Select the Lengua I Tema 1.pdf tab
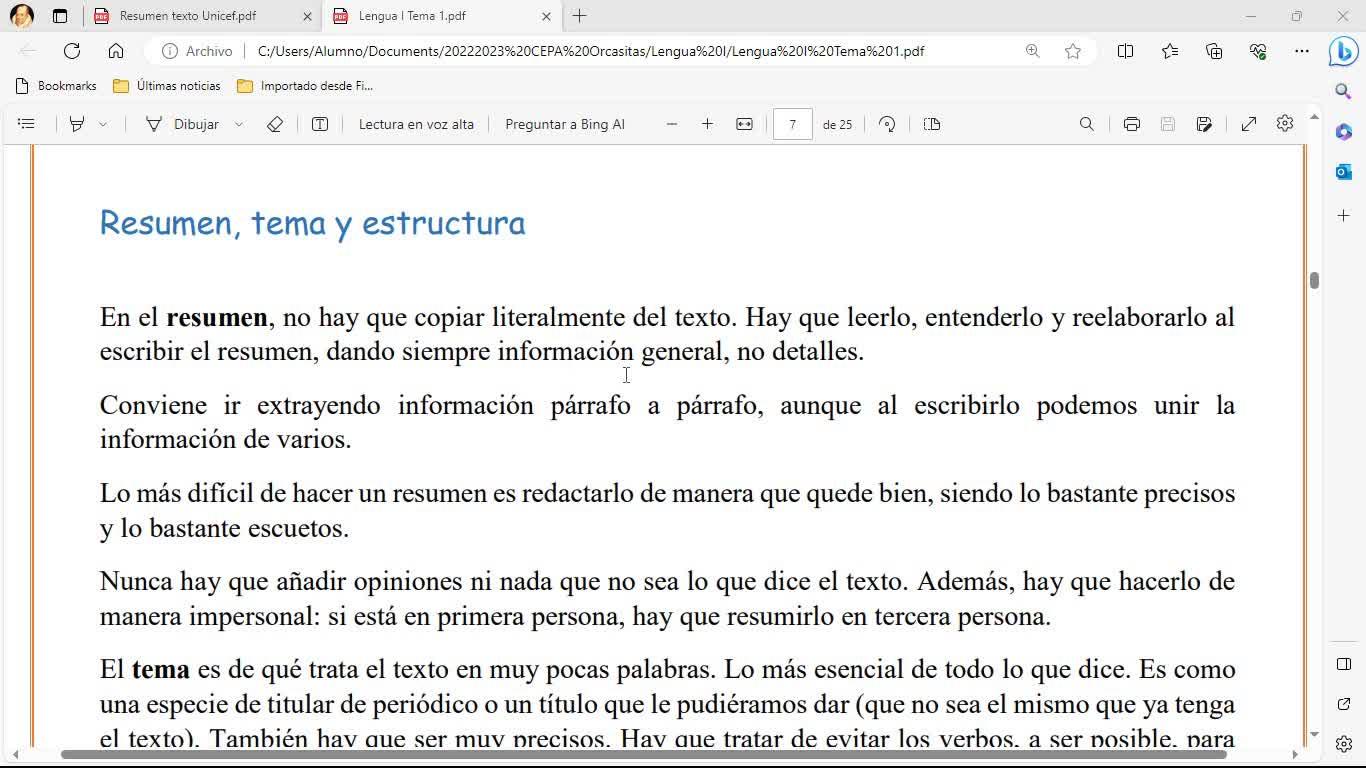 (x=412, y=16)
